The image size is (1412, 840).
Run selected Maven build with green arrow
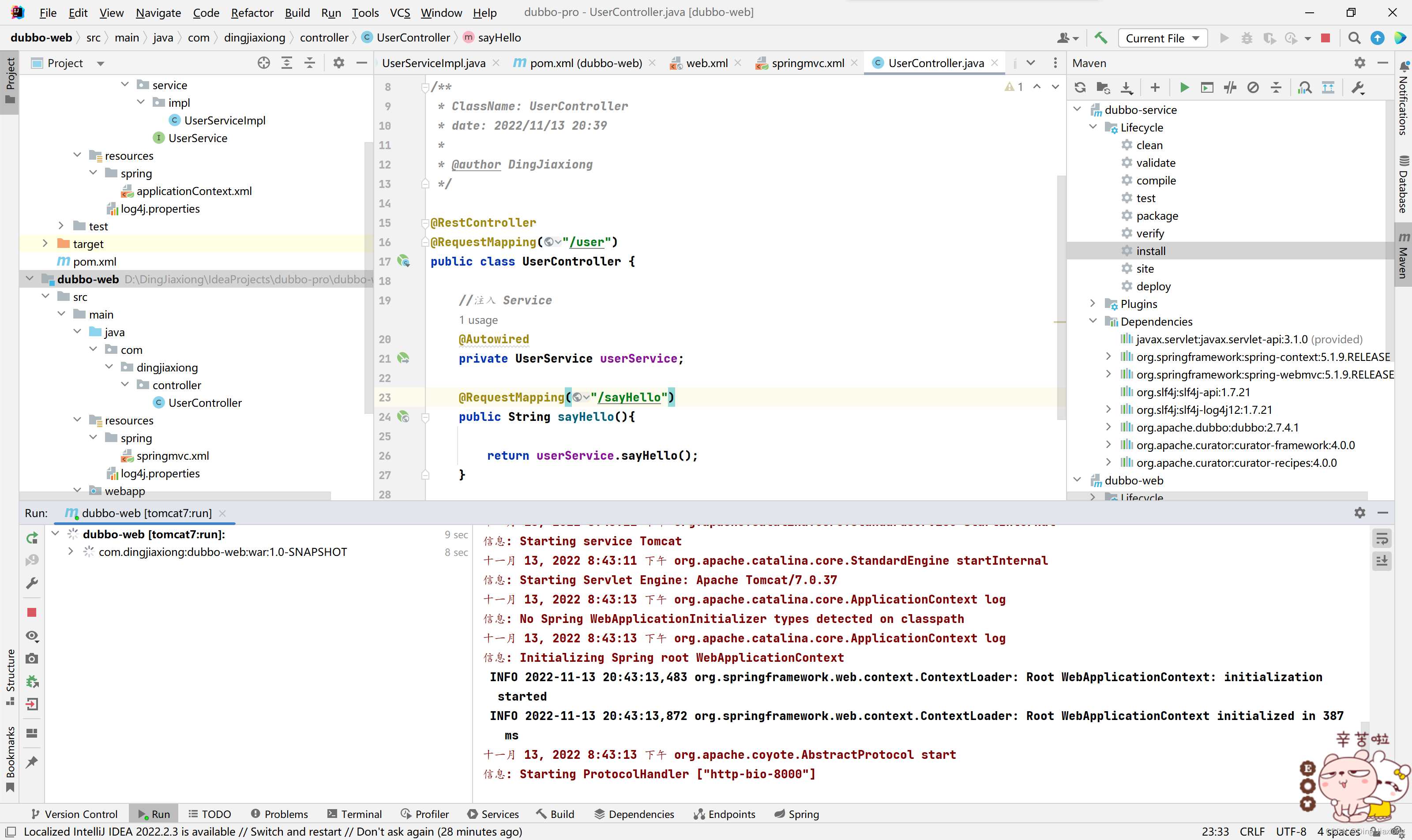1184,88
